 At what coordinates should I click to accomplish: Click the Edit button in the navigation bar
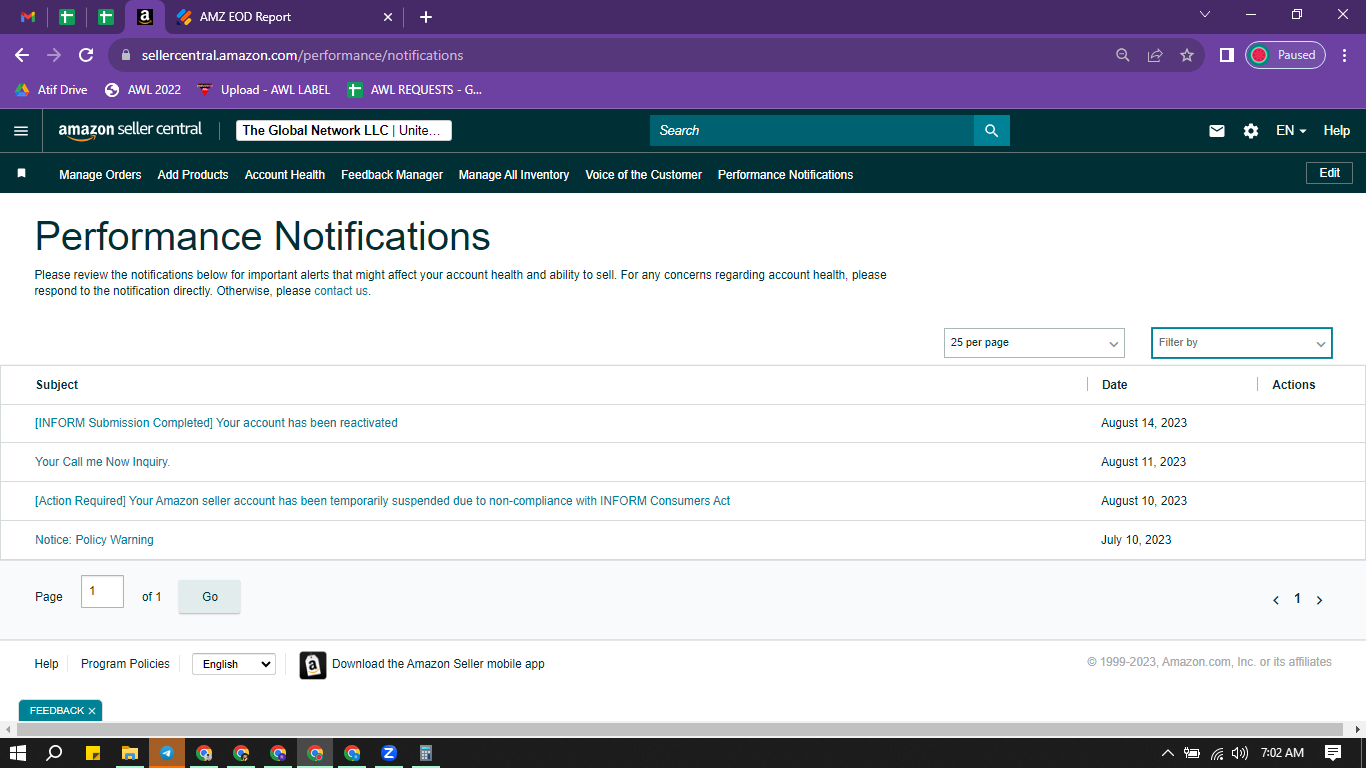(x=1329, y=173)
